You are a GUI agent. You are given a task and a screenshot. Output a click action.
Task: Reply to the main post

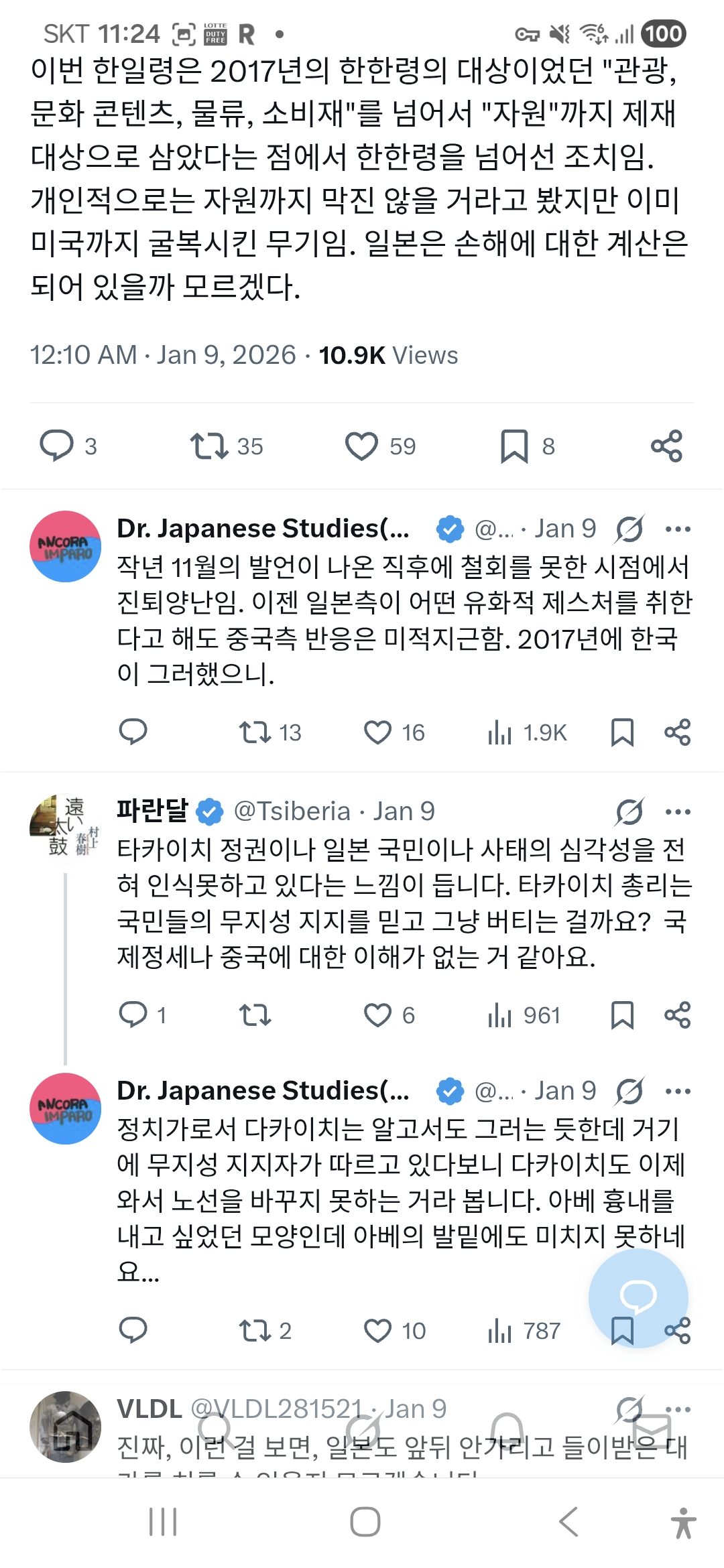[57, 446]
